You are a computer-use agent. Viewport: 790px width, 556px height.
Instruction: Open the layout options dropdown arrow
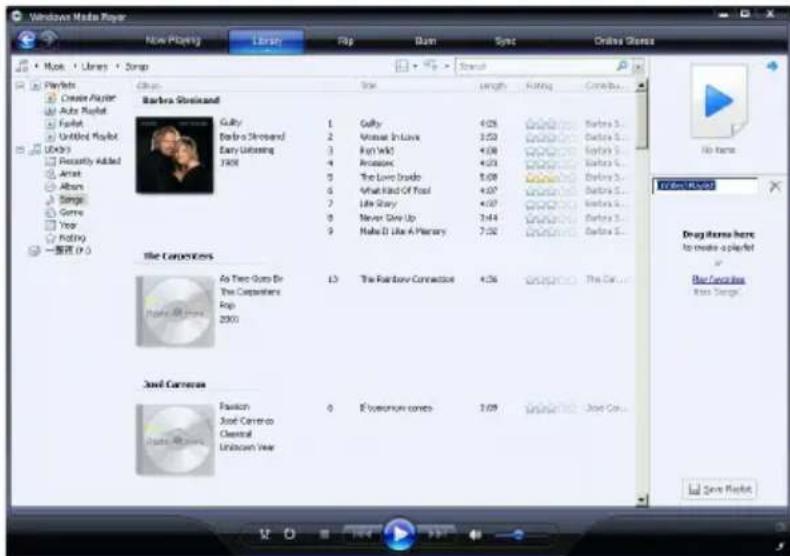415,66
